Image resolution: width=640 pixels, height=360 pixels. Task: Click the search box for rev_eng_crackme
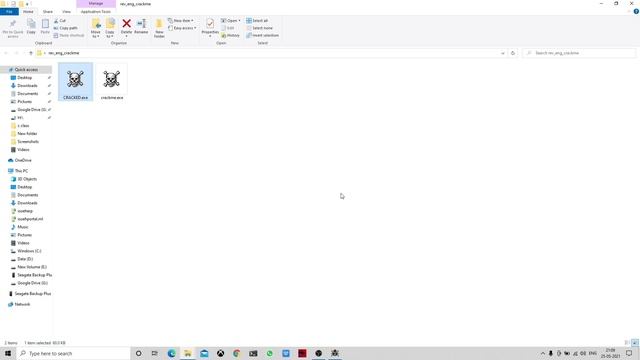(x=579, y=53)
